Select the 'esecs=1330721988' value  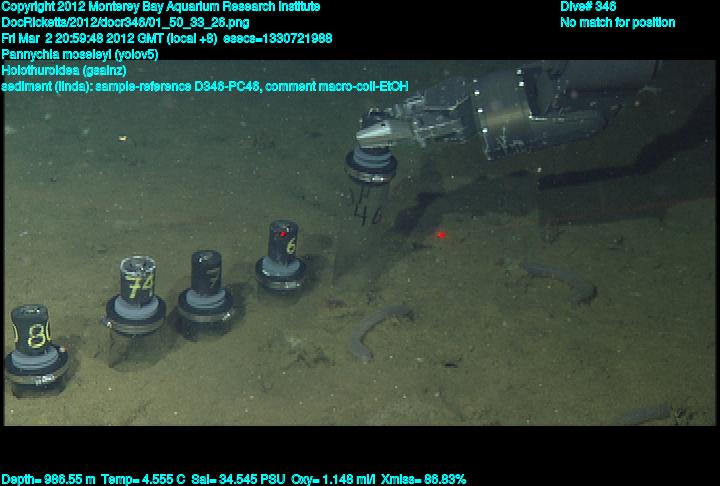pyautogui.click(x=277, y=38)
